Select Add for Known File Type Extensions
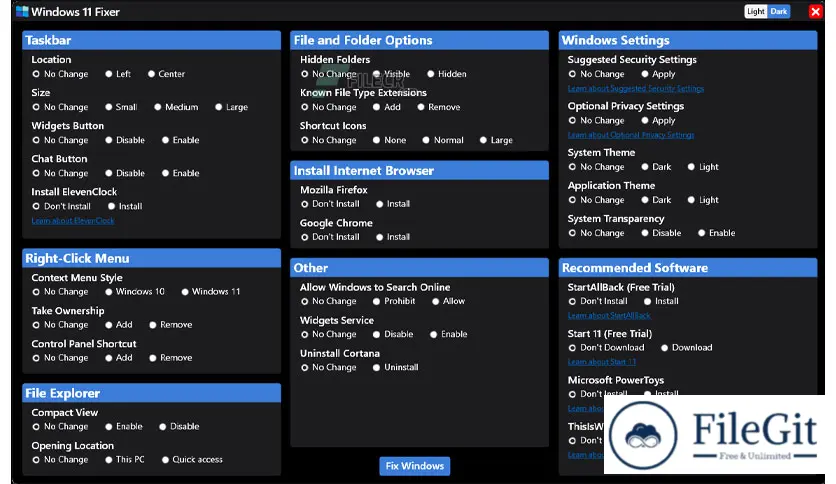The width and height of the screenshot is (836, 484). coord(387,107)
